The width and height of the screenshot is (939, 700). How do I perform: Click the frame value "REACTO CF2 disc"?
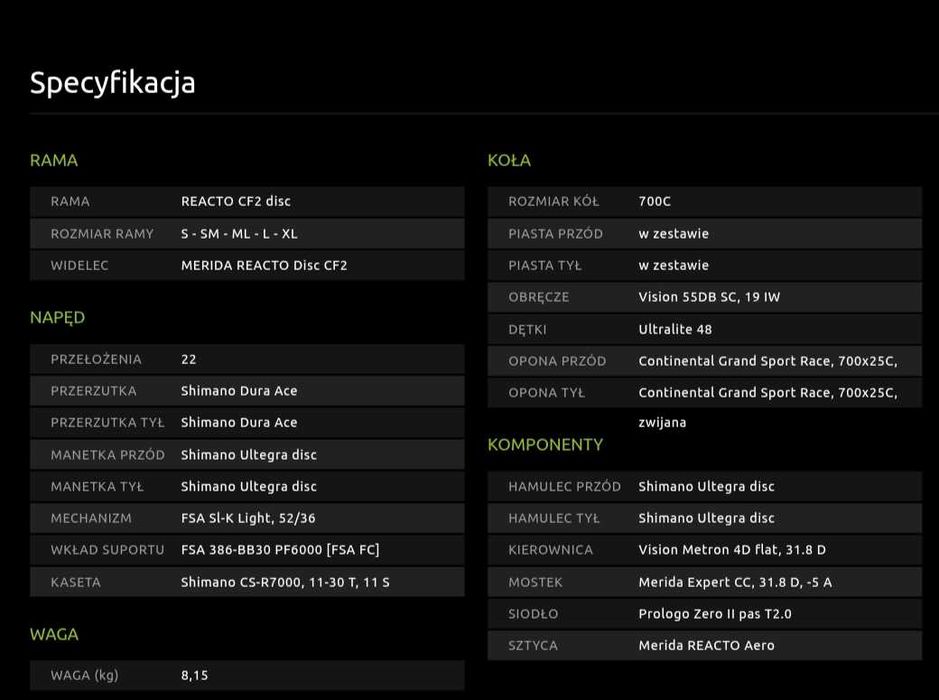[x=236, y=201]
